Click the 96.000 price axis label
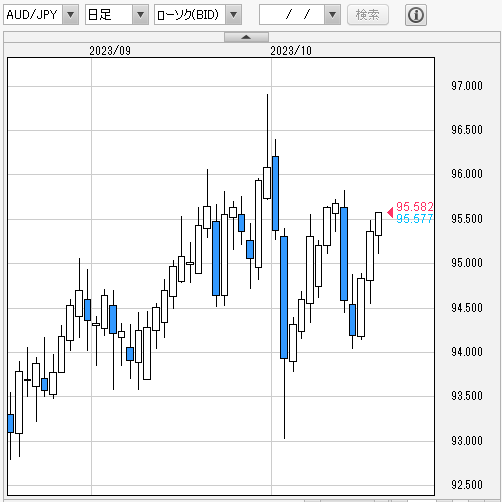Viewport: 502px width, 502px height. (467, 174)
